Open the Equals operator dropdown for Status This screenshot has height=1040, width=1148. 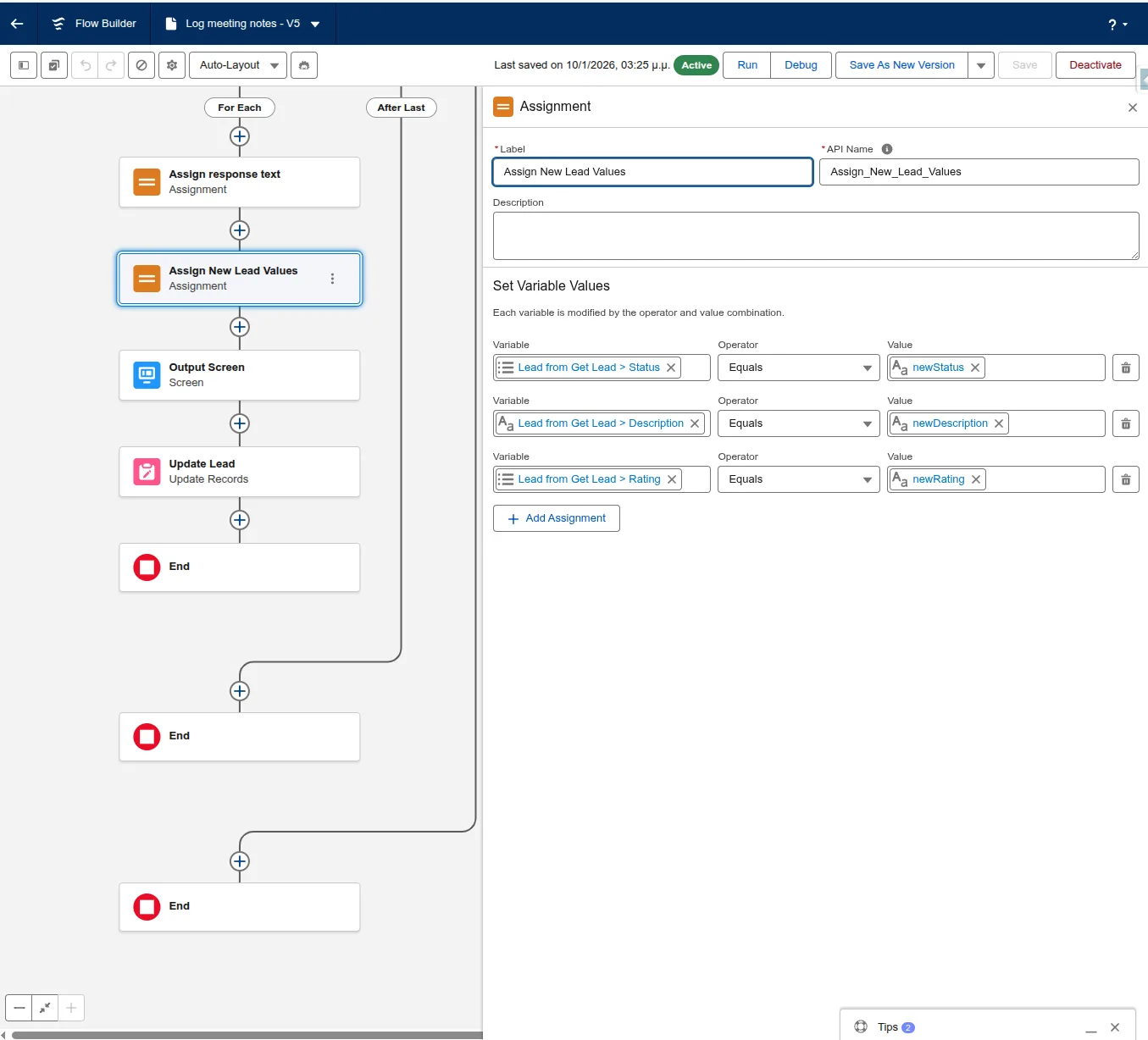pos(797,368)
